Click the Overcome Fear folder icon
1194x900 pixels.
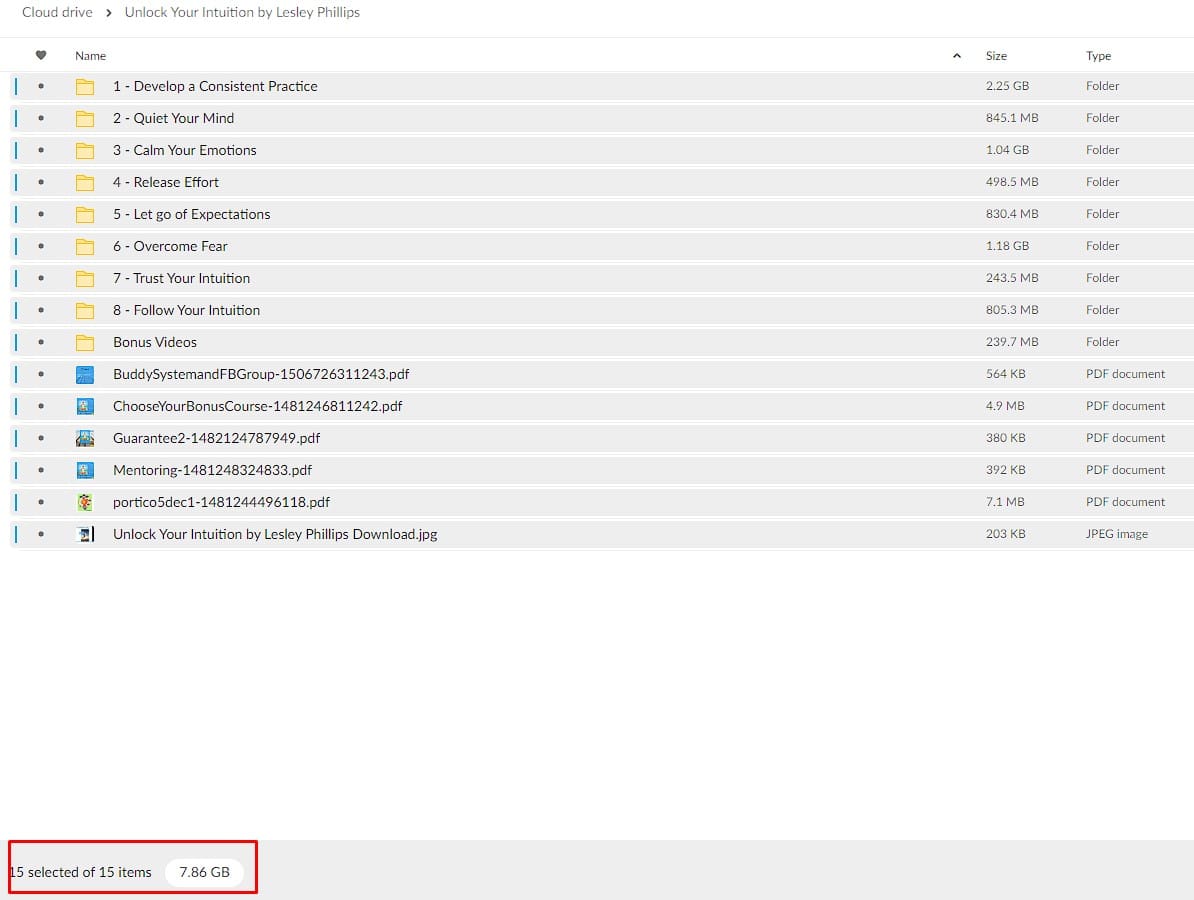pyautogui.click(x=85, y=246)
